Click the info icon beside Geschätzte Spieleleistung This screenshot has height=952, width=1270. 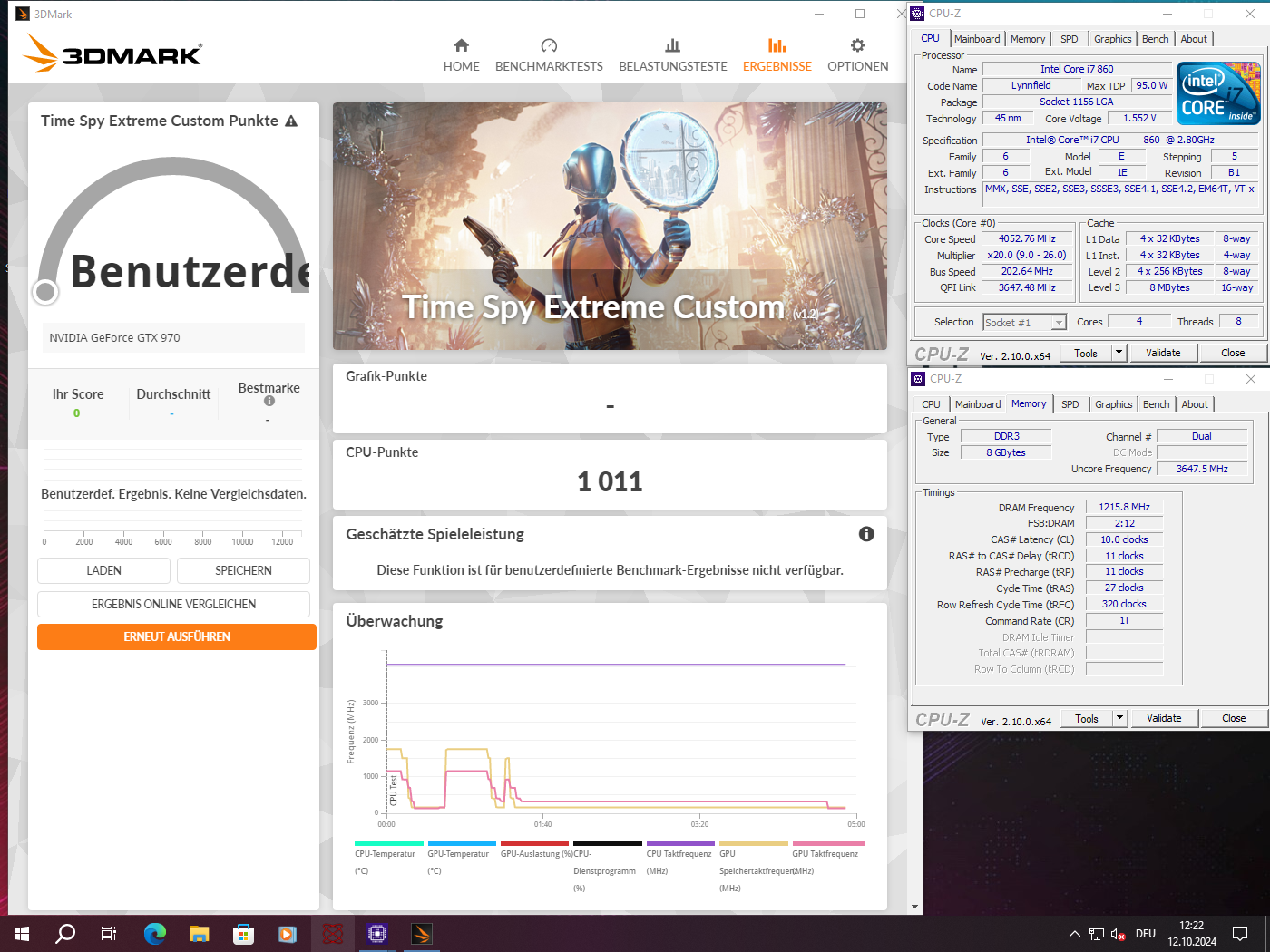(866, 534)
